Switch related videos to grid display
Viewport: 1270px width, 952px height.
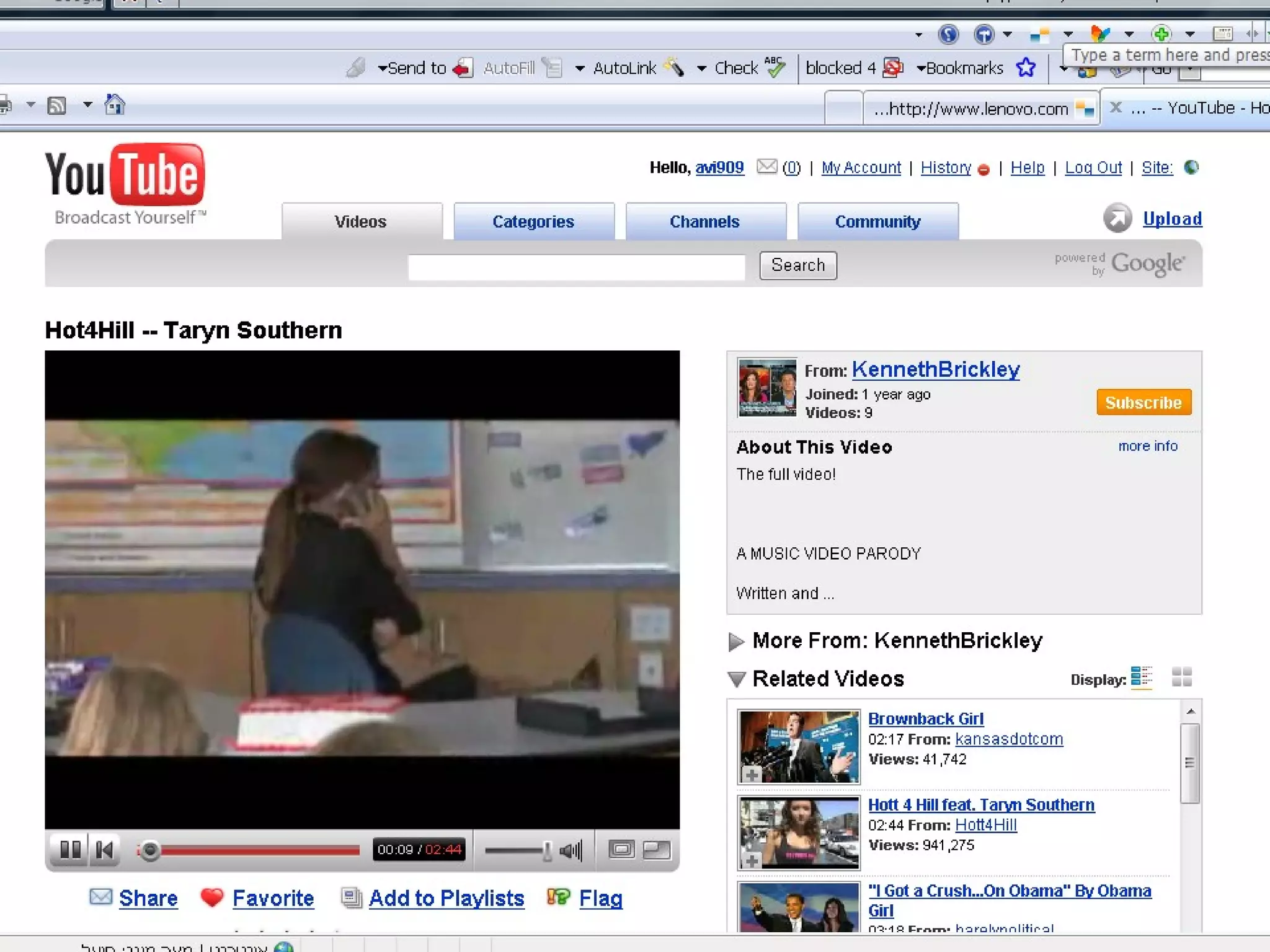1182,677
